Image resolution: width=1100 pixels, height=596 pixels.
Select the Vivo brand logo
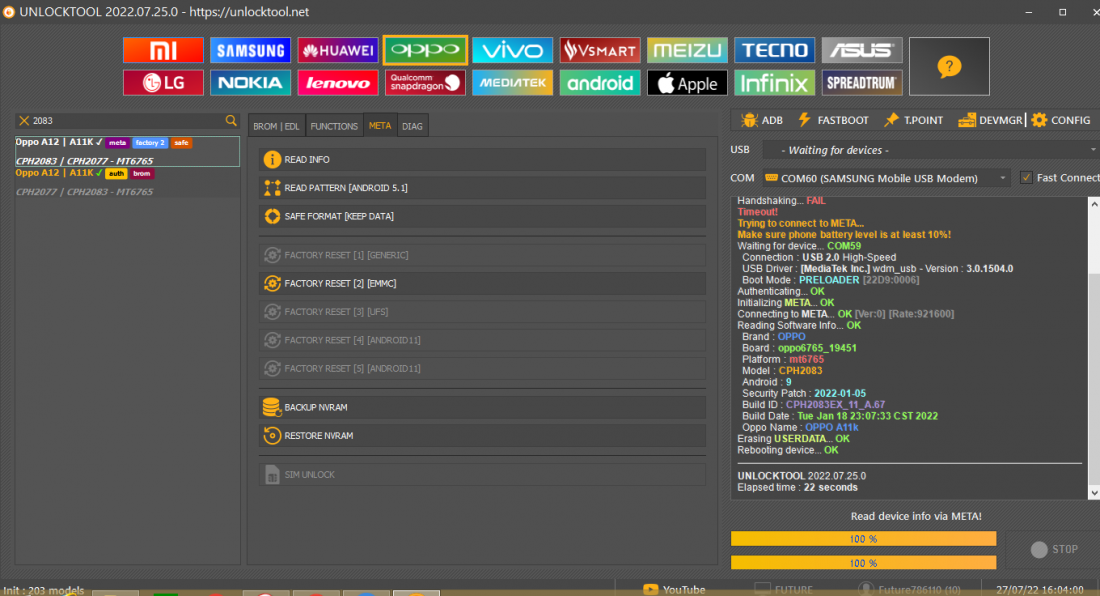(x=512, y=50)
